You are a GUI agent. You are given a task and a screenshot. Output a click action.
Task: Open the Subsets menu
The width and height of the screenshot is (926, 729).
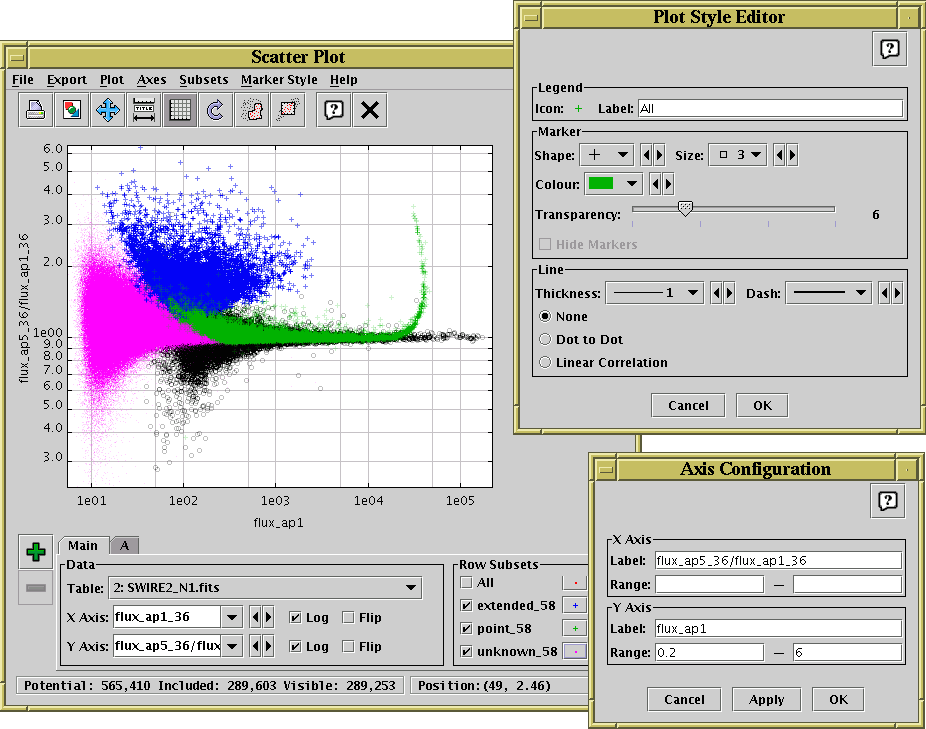click(204, 80)
